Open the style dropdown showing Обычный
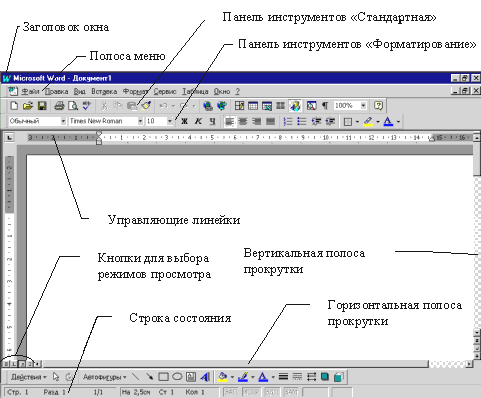 click(63, 121)
